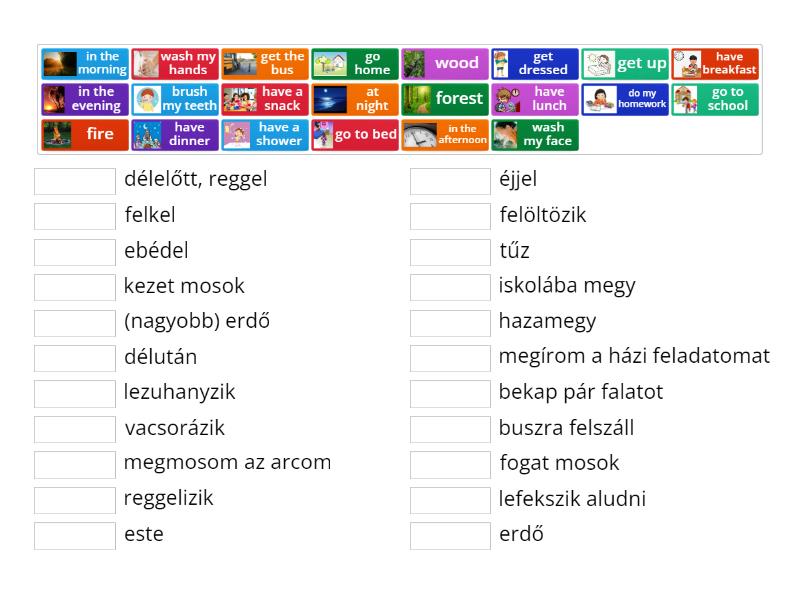Select the empty box beside 'este'
The width and height of the screenshot is (800, 600).
tap(75, 535)
